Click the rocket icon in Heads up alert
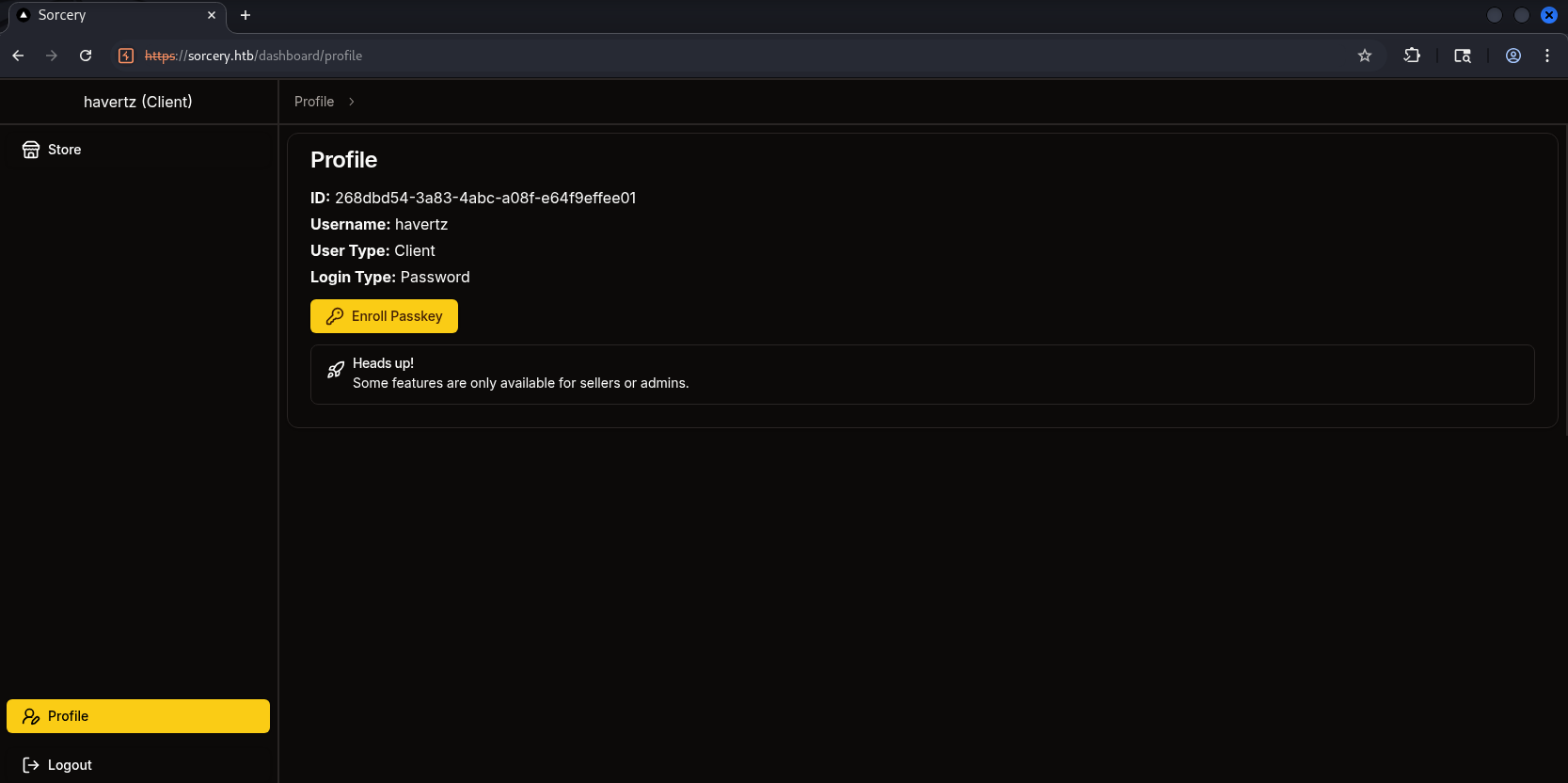The image size is (1568, 783). pyautogui.click(x=336, y=370)
